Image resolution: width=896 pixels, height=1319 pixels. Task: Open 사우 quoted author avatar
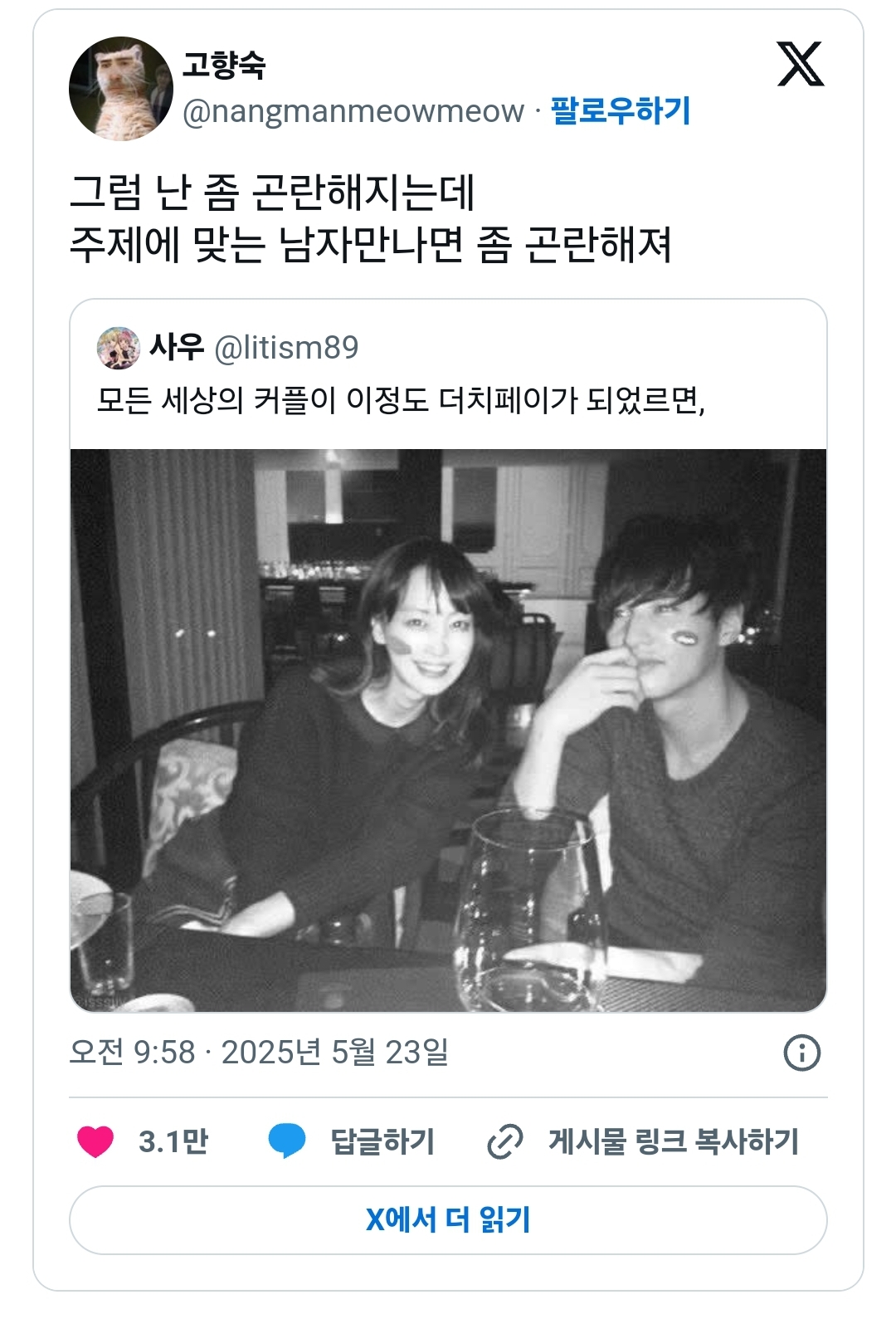coord(119,348)
